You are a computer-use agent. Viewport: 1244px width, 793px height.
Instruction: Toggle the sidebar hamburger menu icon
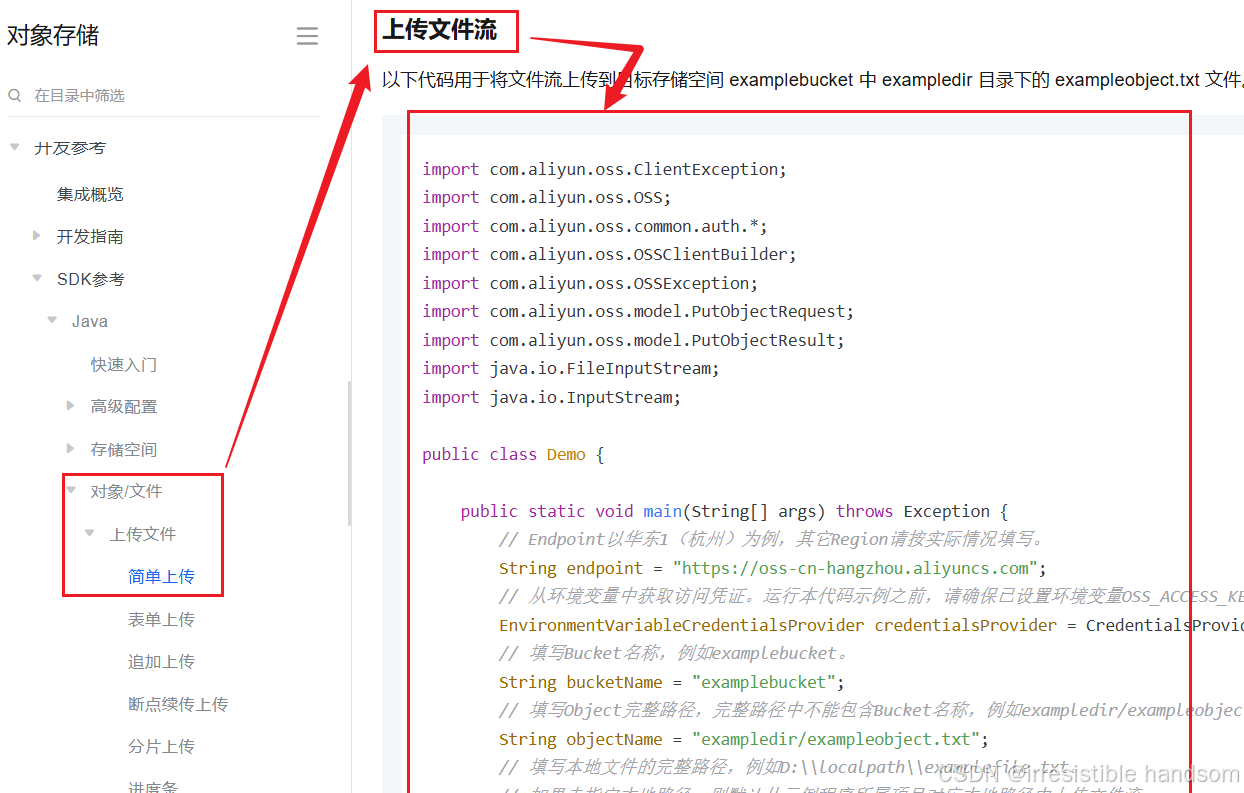click(x=307, y=36)
